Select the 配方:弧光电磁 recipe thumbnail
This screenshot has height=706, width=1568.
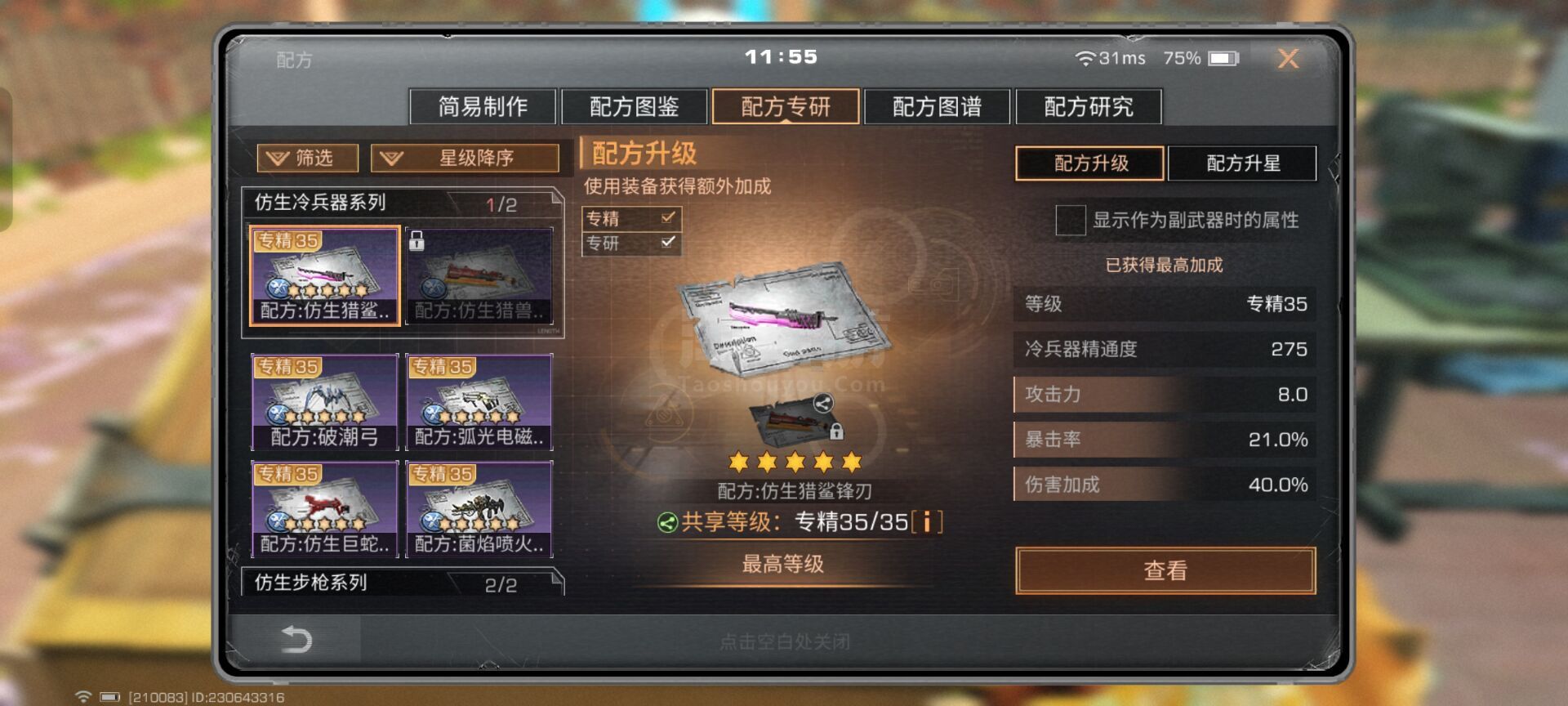[x=479, y=402]
